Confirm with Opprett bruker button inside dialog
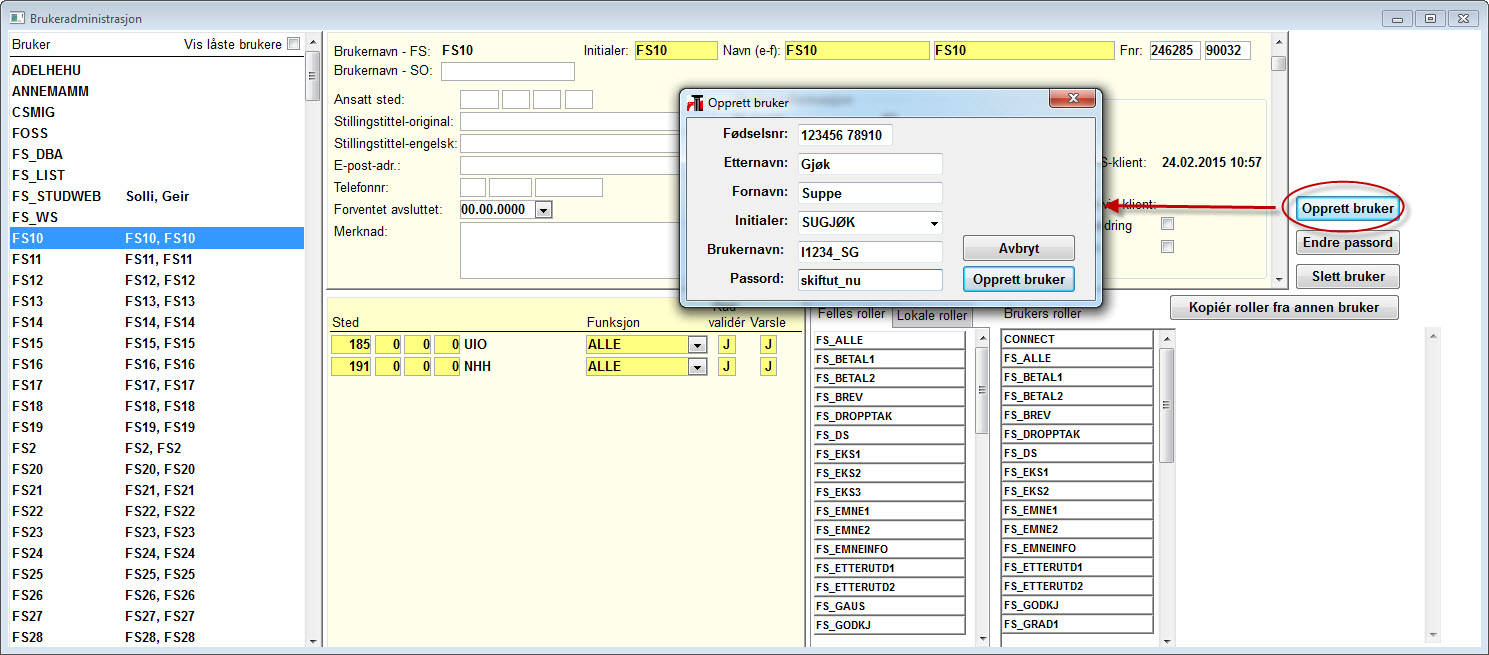The width and height of the screenshot is (1489, 655). click(1019, 279)
